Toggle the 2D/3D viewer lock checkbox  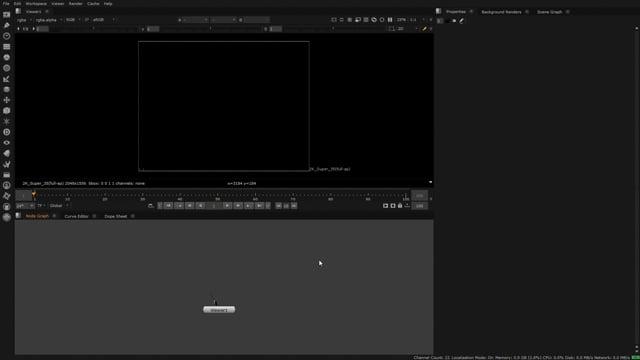391,29
